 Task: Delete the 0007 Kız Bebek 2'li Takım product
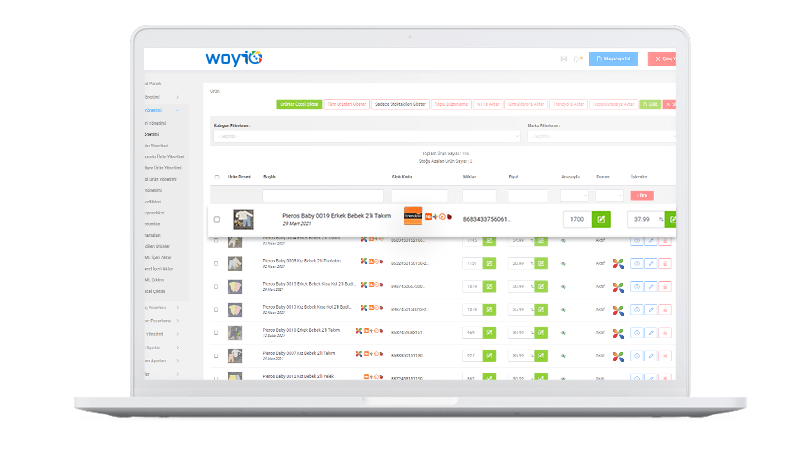(665, 356)
